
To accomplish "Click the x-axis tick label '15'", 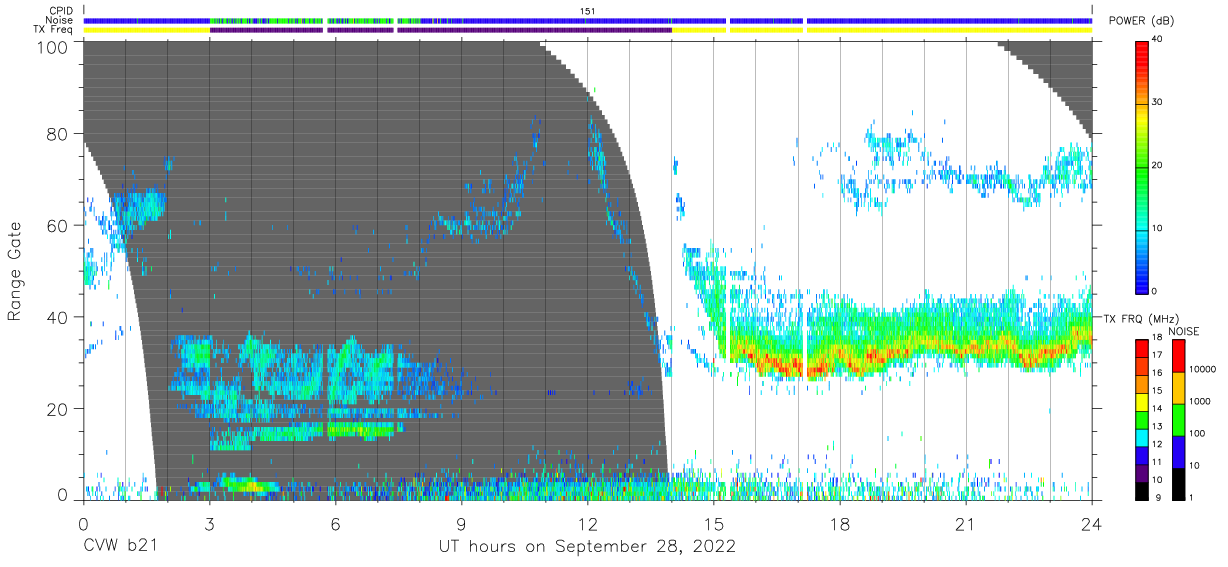I will [713, 523].
